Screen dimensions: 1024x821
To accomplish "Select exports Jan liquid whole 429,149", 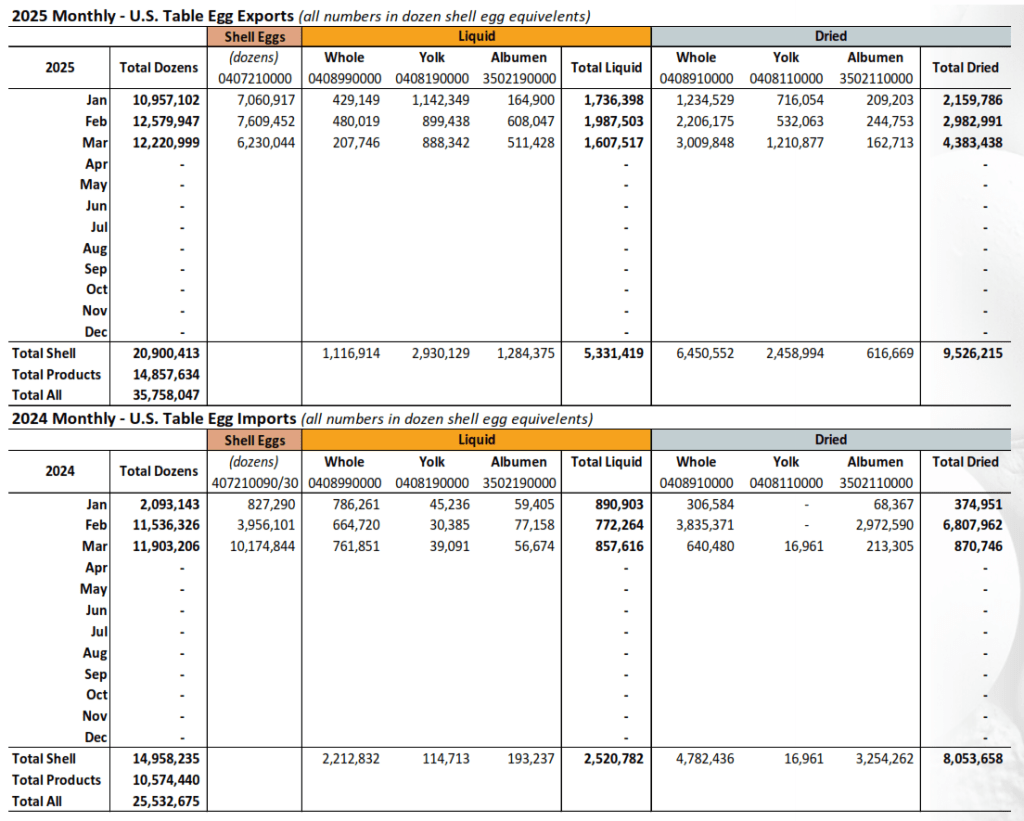I will point(356,100).
